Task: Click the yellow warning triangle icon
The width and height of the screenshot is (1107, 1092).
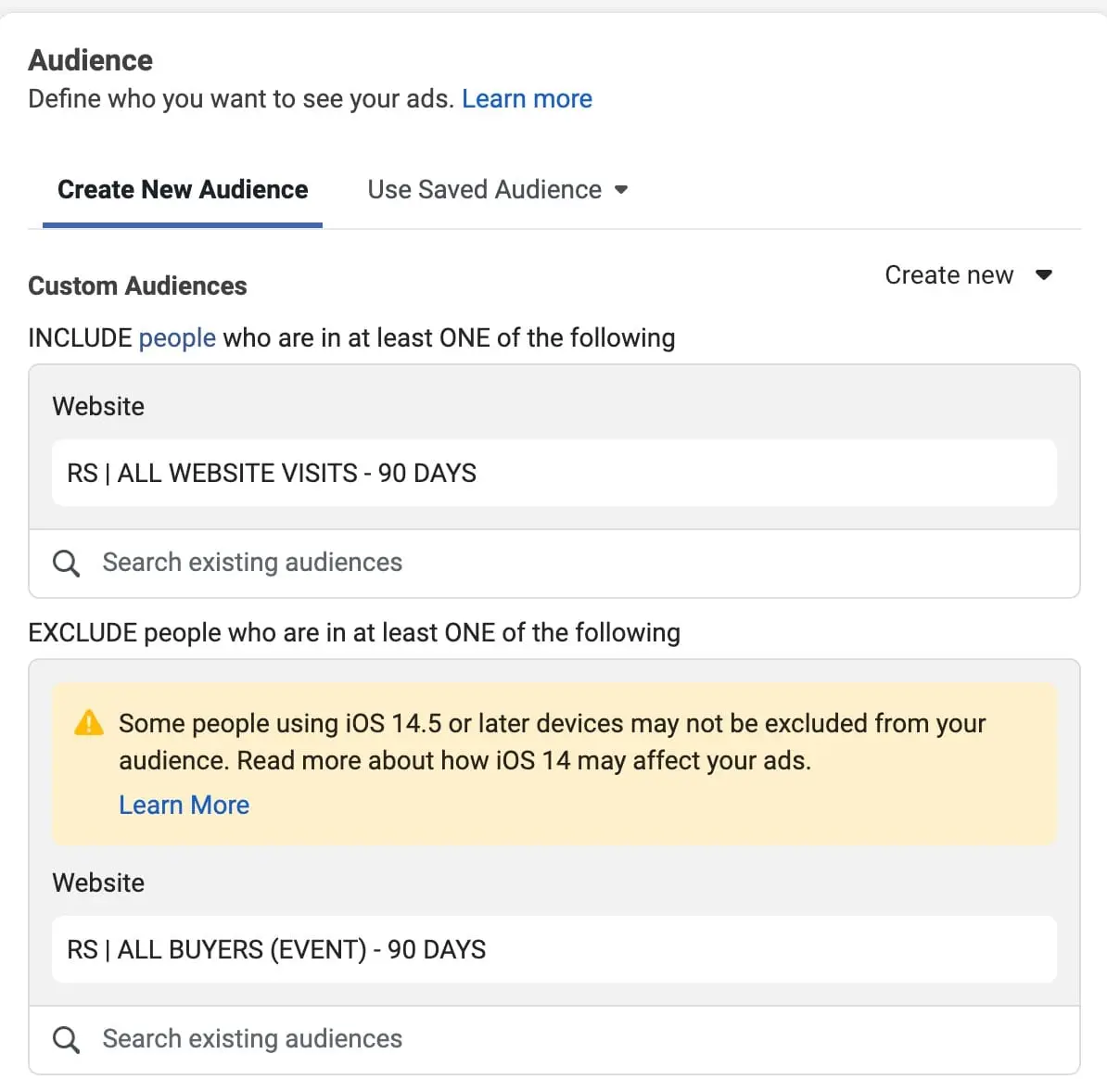Action: [88, 723]
